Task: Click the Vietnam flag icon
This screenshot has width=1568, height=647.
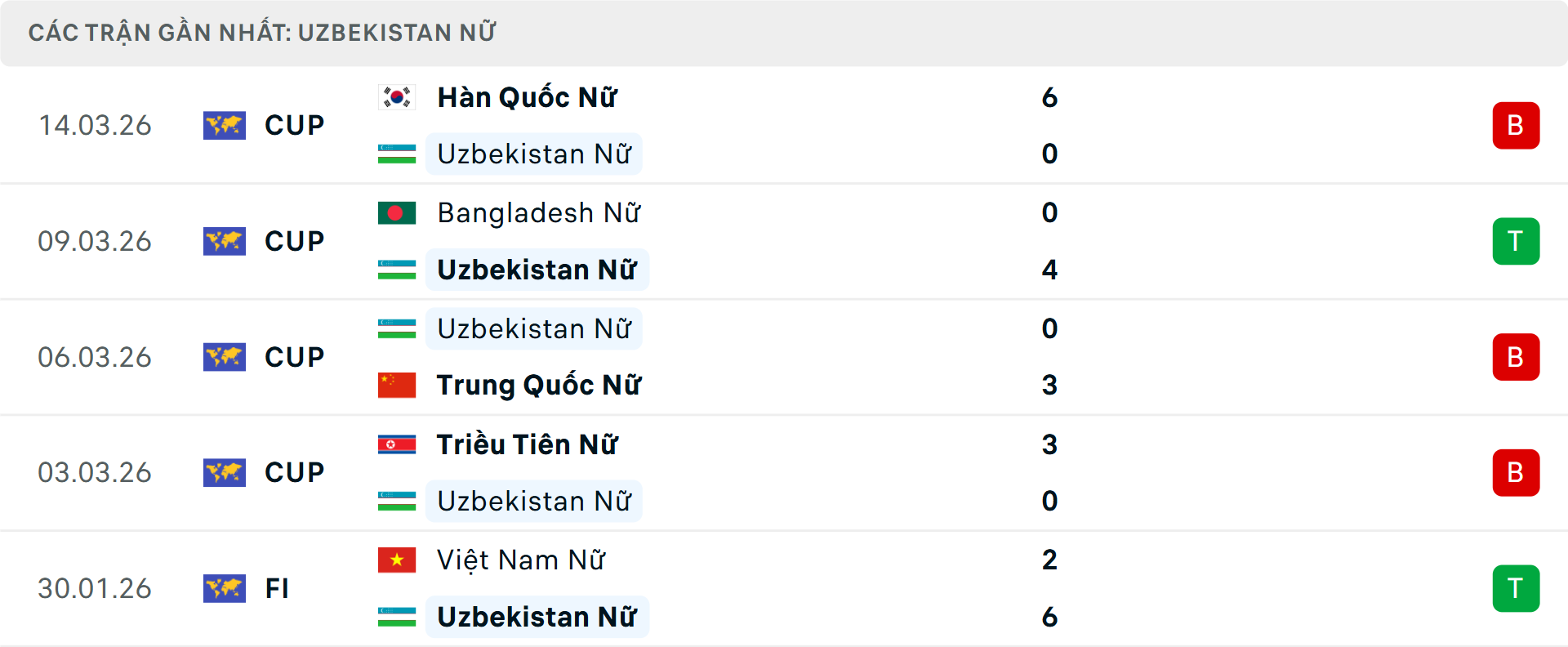Action: 397,560
